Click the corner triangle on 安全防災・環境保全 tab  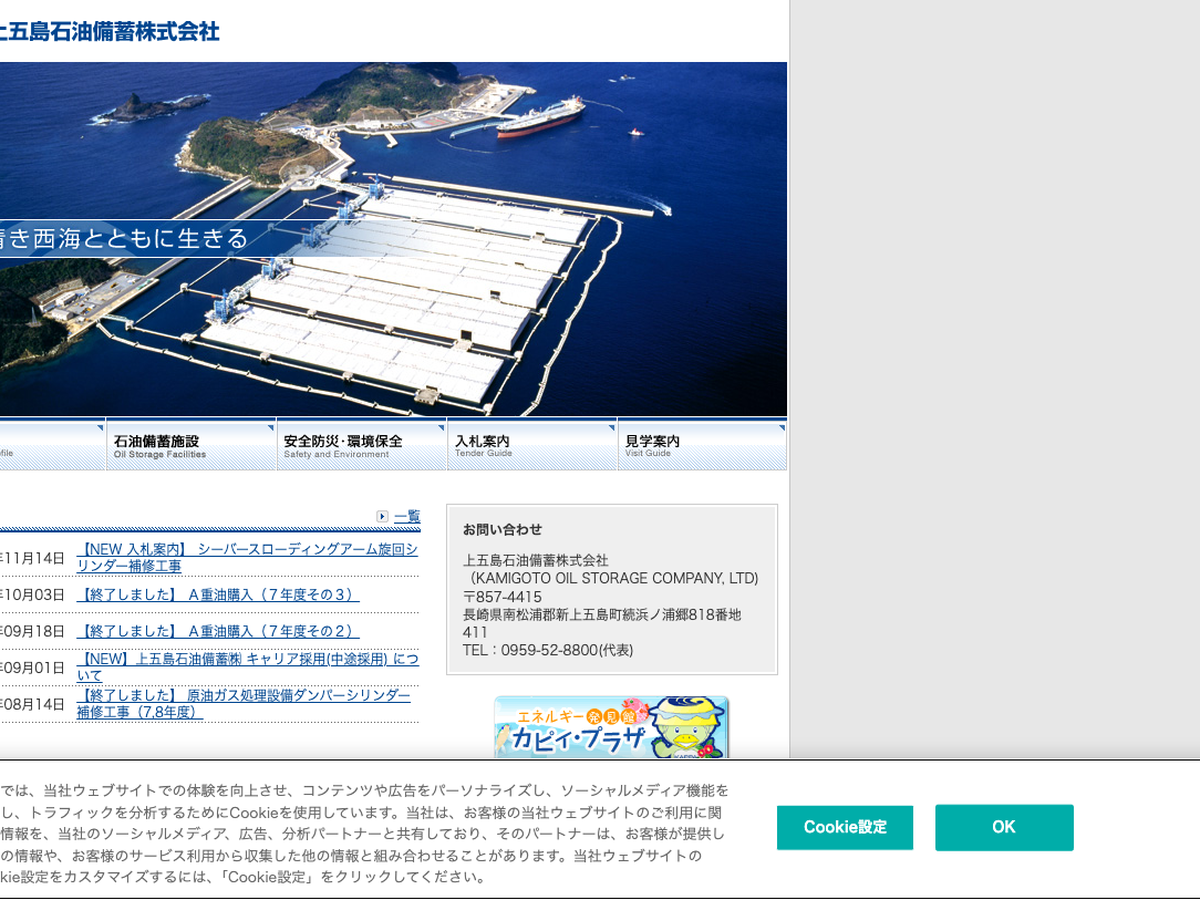(x=440, y=428)
